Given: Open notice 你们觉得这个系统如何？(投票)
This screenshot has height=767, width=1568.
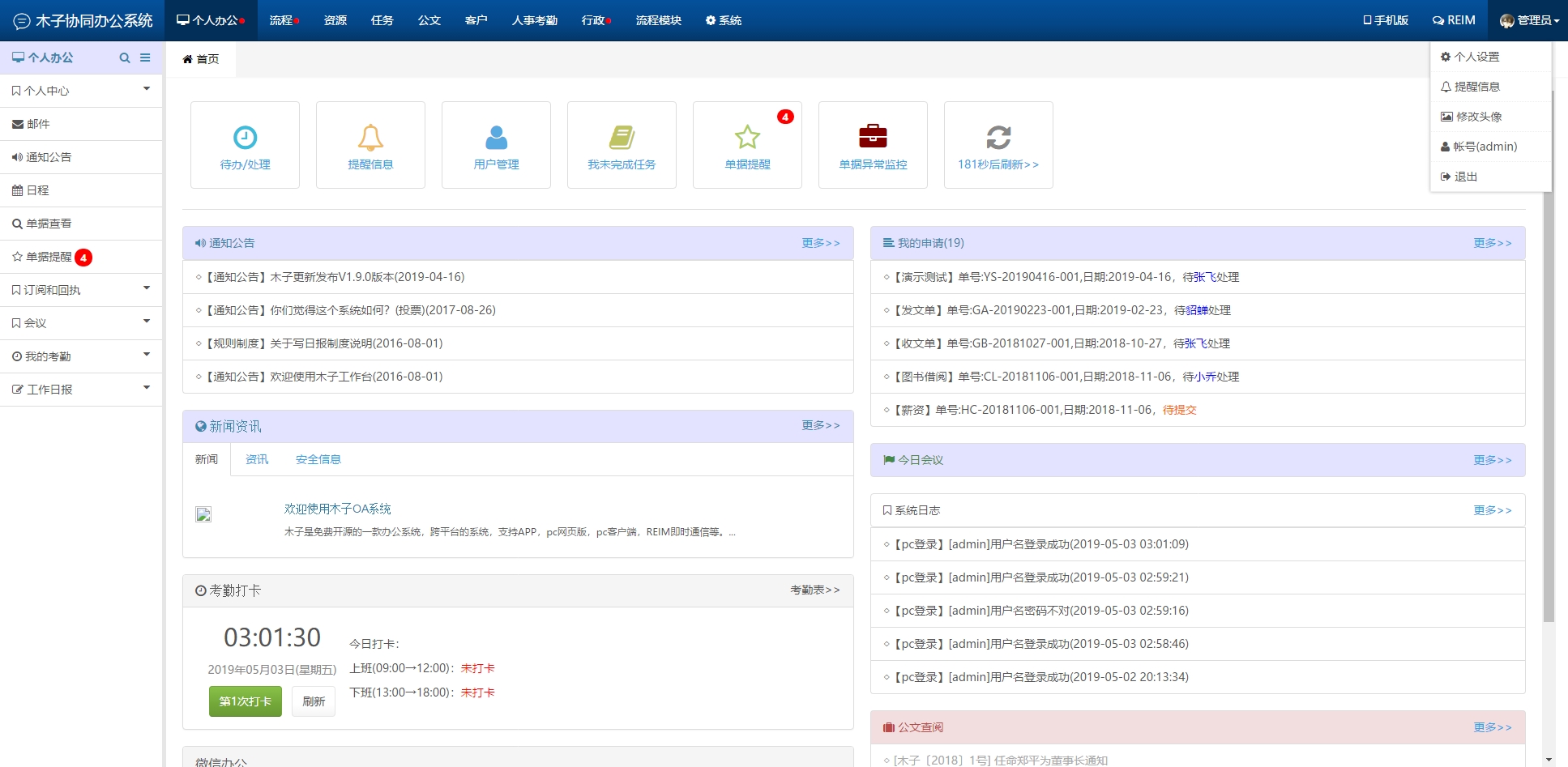Looking at the screenshot, I should coord(518,310).
